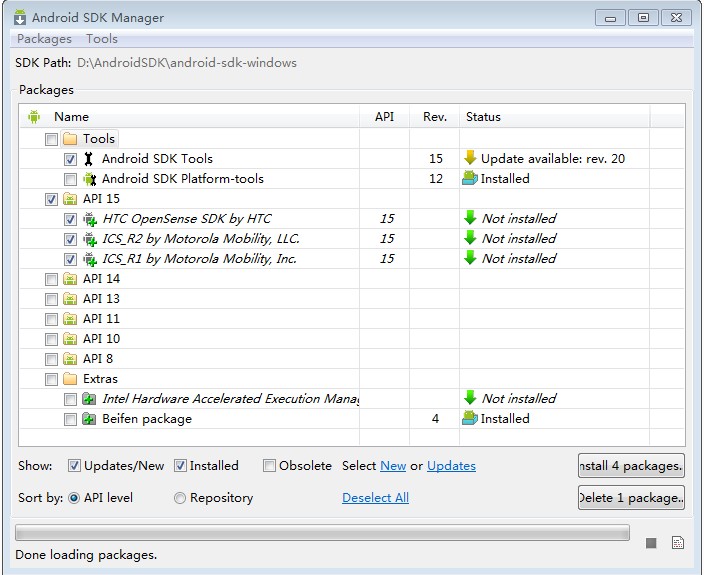704x575 pixels.
Task: Click the green download arrow for HTC OpenSense
Action: click(470, 218)
